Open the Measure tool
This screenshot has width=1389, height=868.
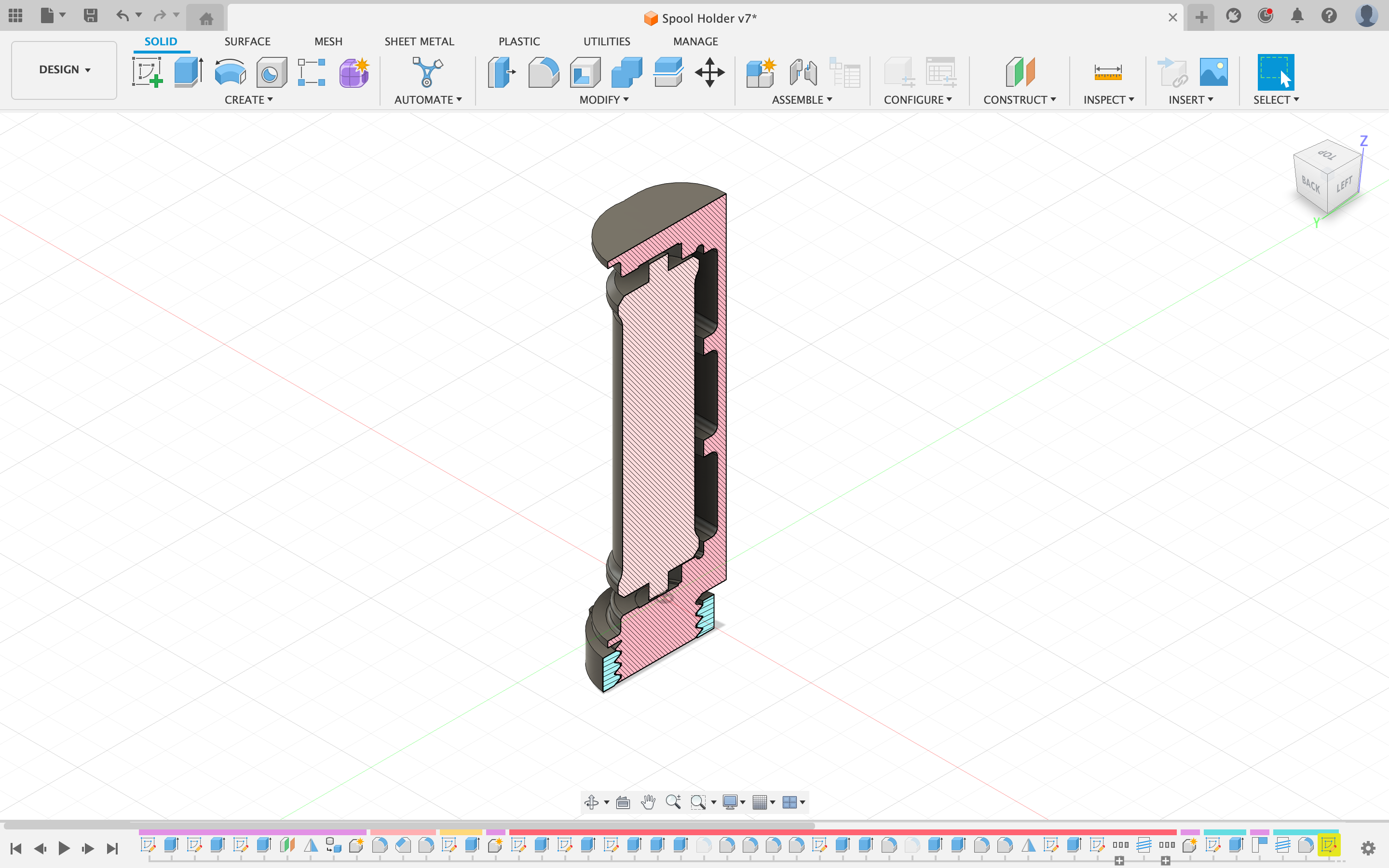pos(1107,72)
